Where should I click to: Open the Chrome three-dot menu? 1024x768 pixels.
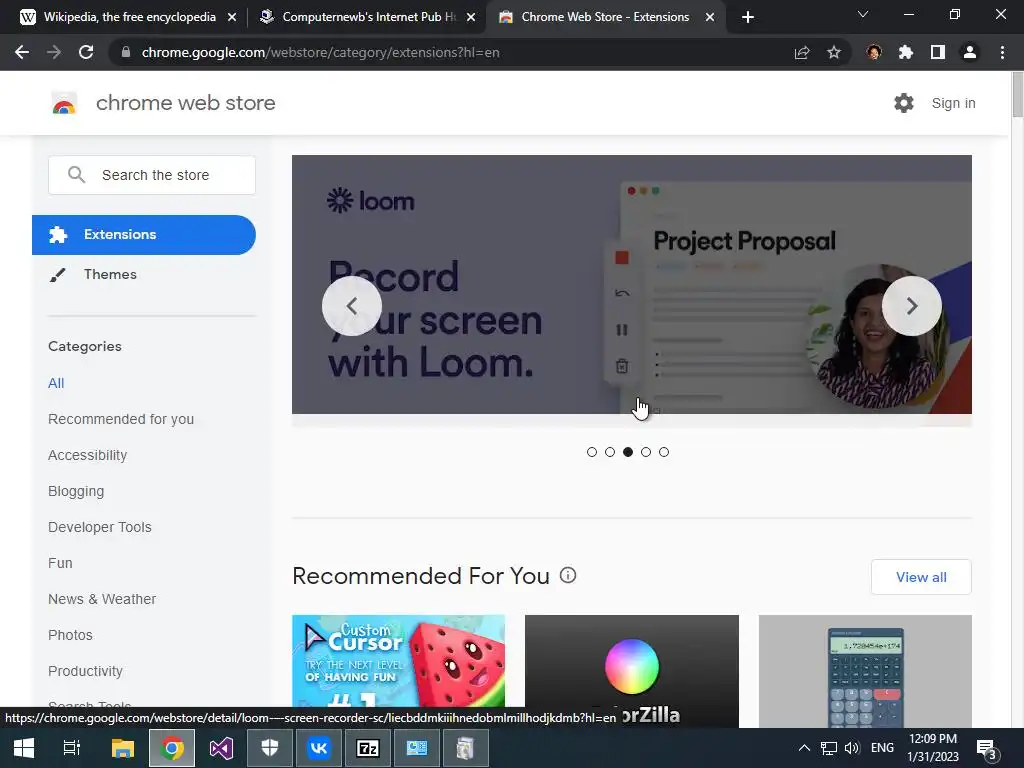pos(1002,52)
